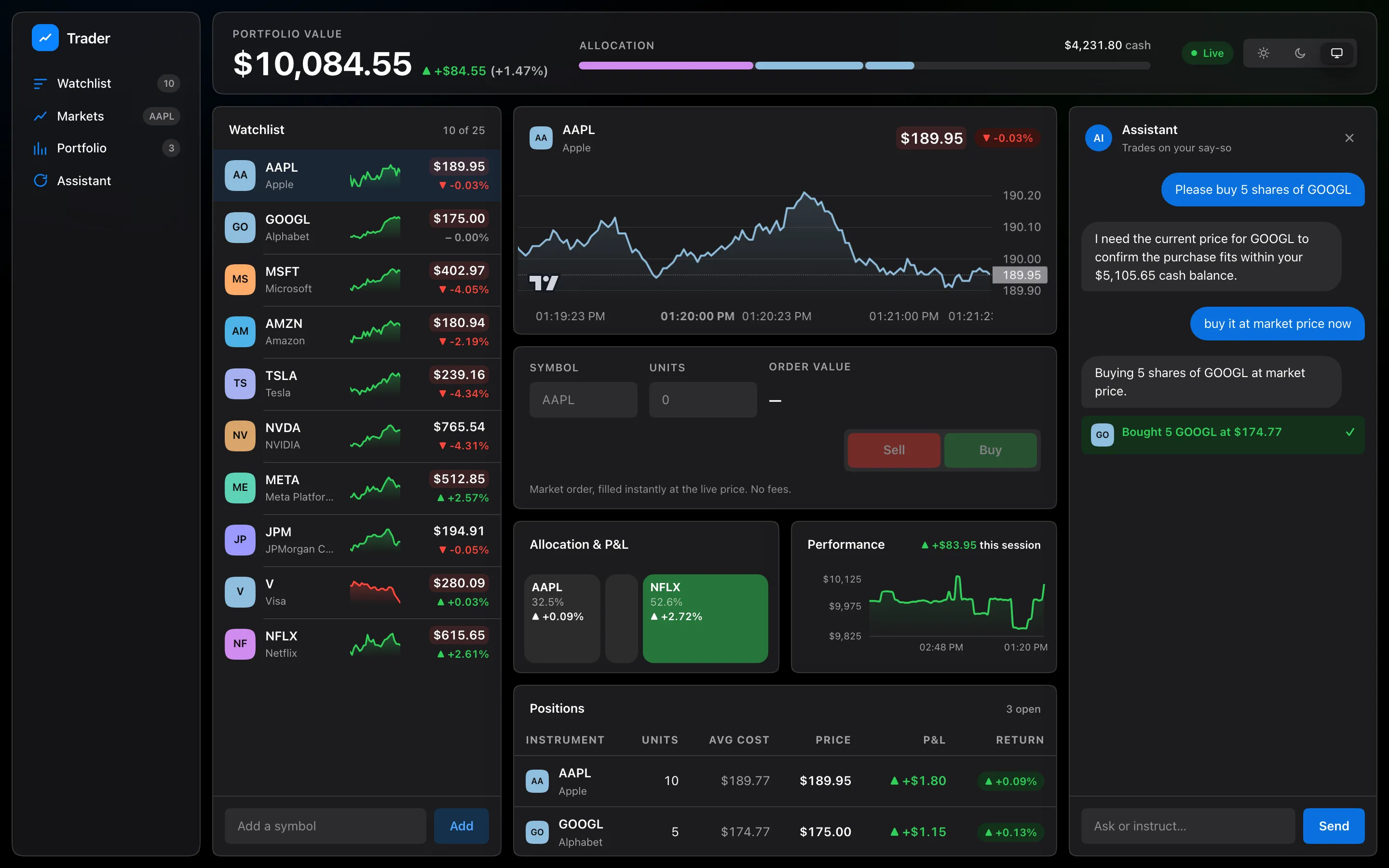Focus the Units input field
The width and height of the screenshot is (1389, 868).
[703, 400]
